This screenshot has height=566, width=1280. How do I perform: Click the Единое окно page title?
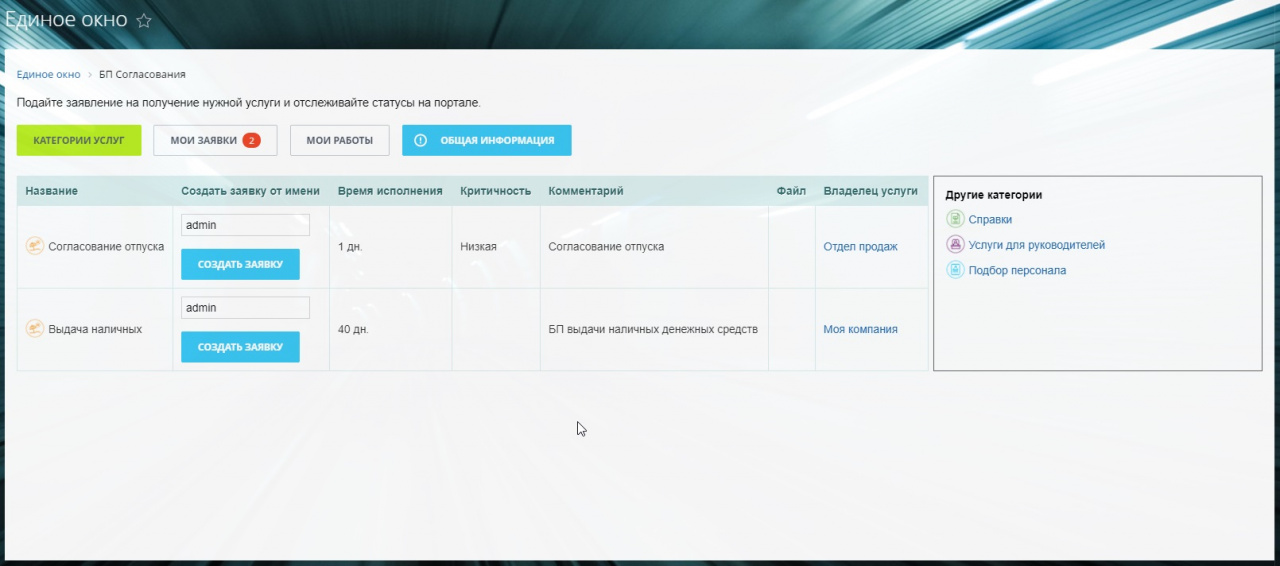[x=66, y=20]
